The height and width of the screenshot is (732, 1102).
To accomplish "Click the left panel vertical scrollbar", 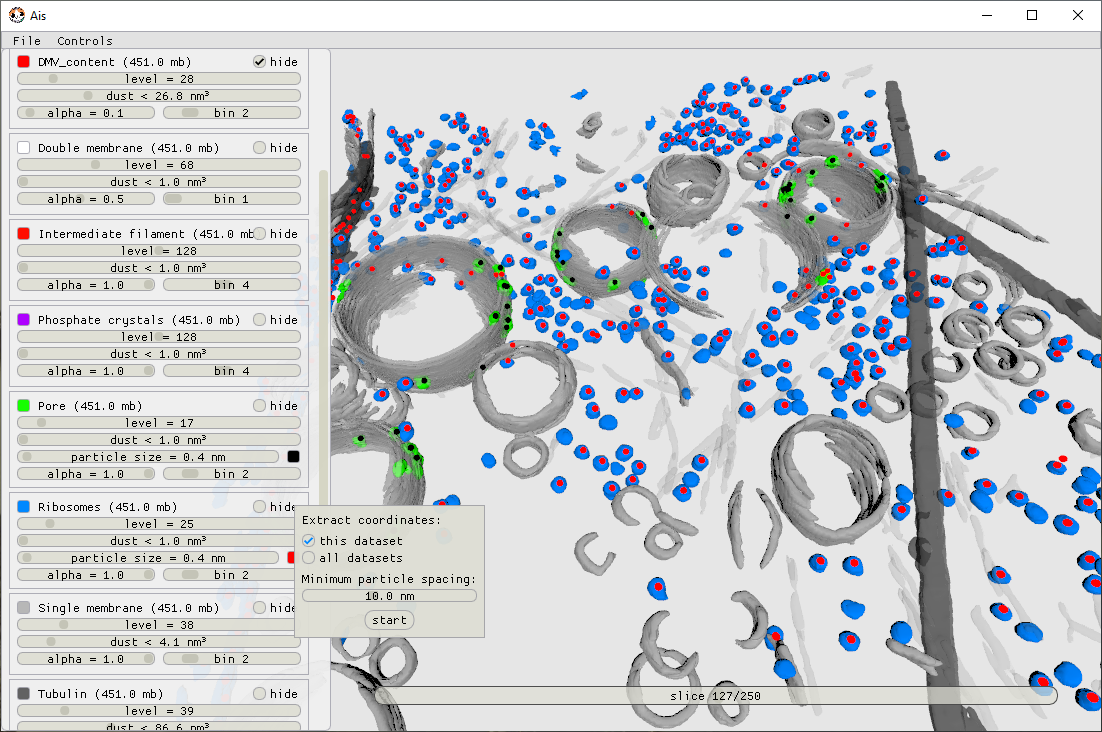I will 323,337.
